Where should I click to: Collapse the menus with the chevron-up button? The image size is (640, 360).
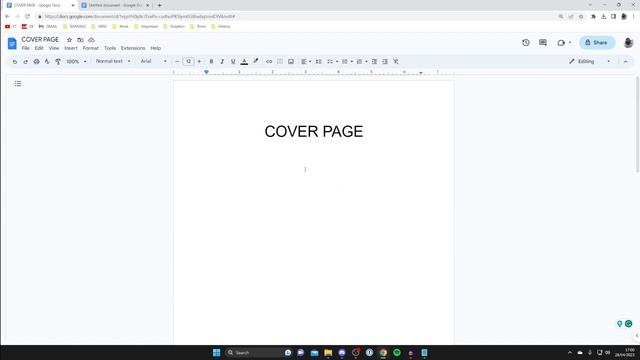(625, 62)
